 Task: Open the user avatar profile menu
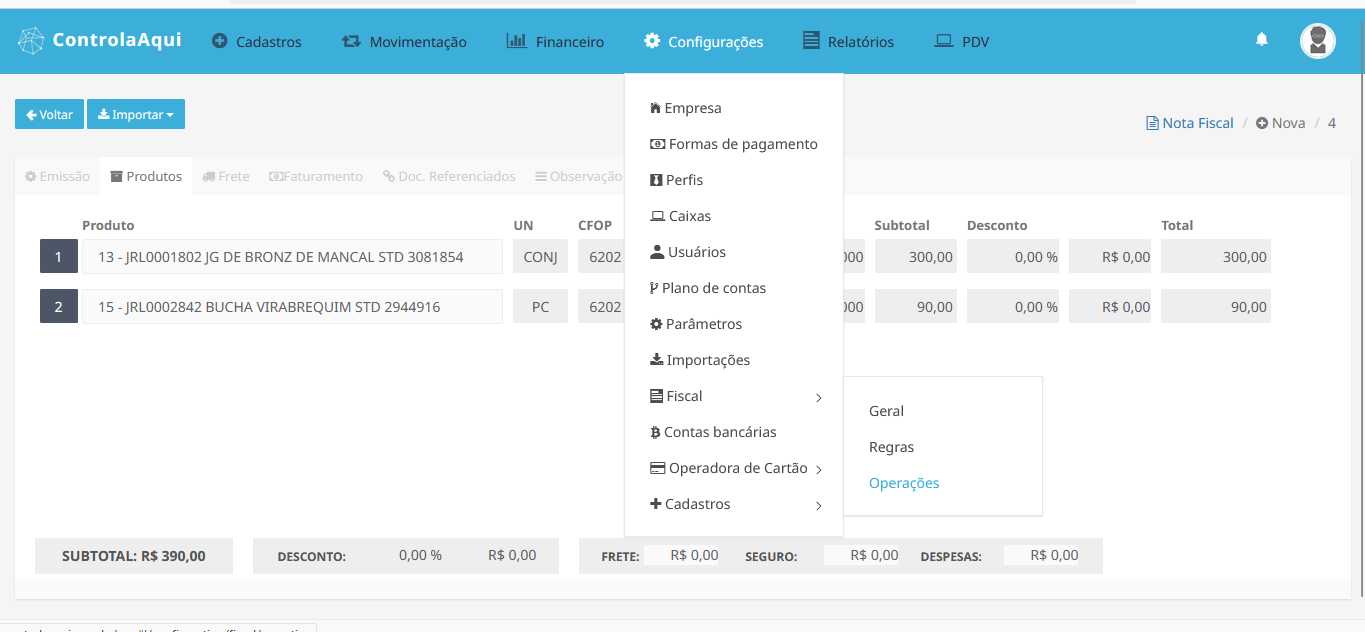pyautogui.click(x=1317, y=41)
